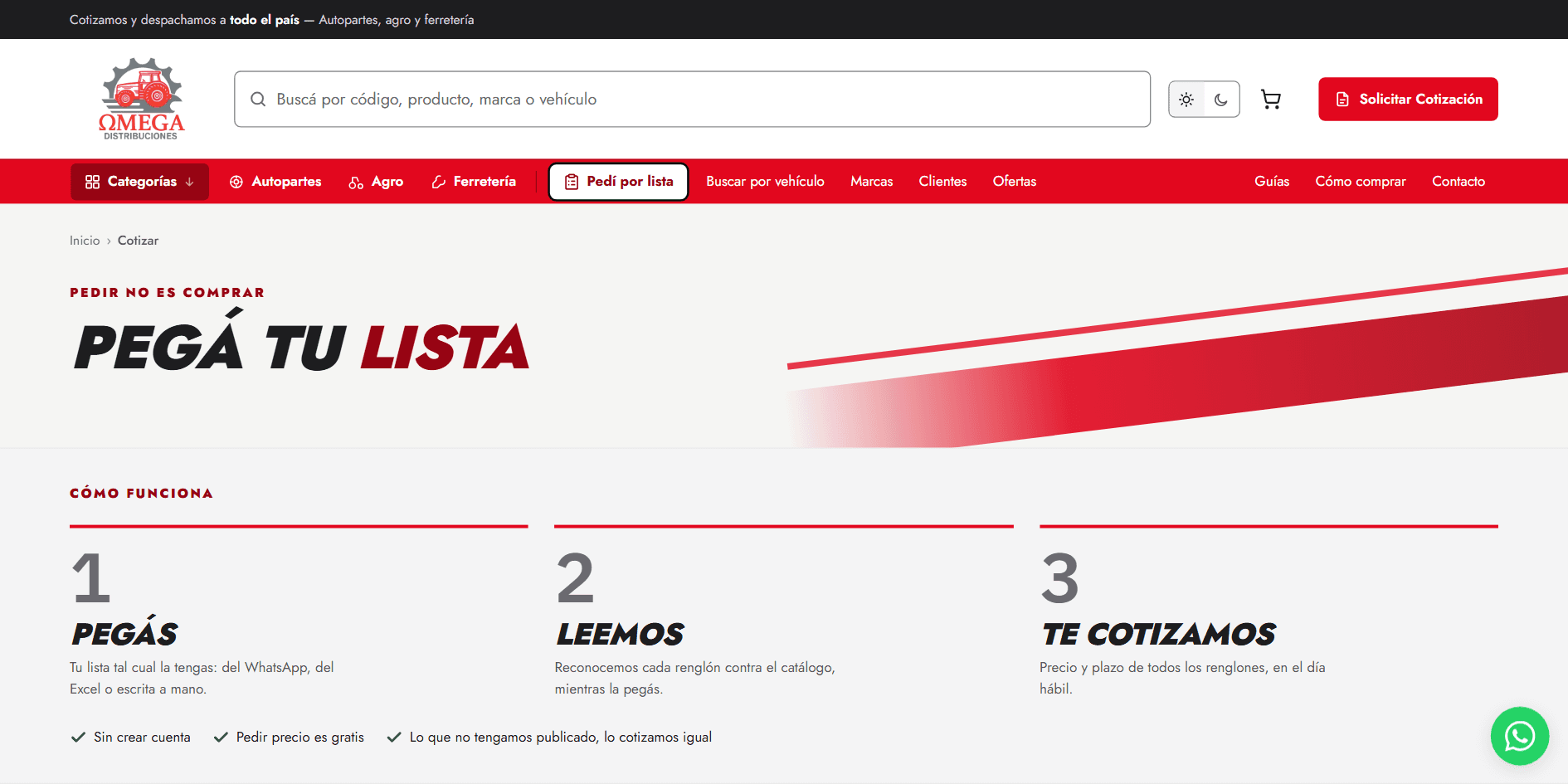Open the shopping cart
The image size is (1568, 784).
point(1271,100)
